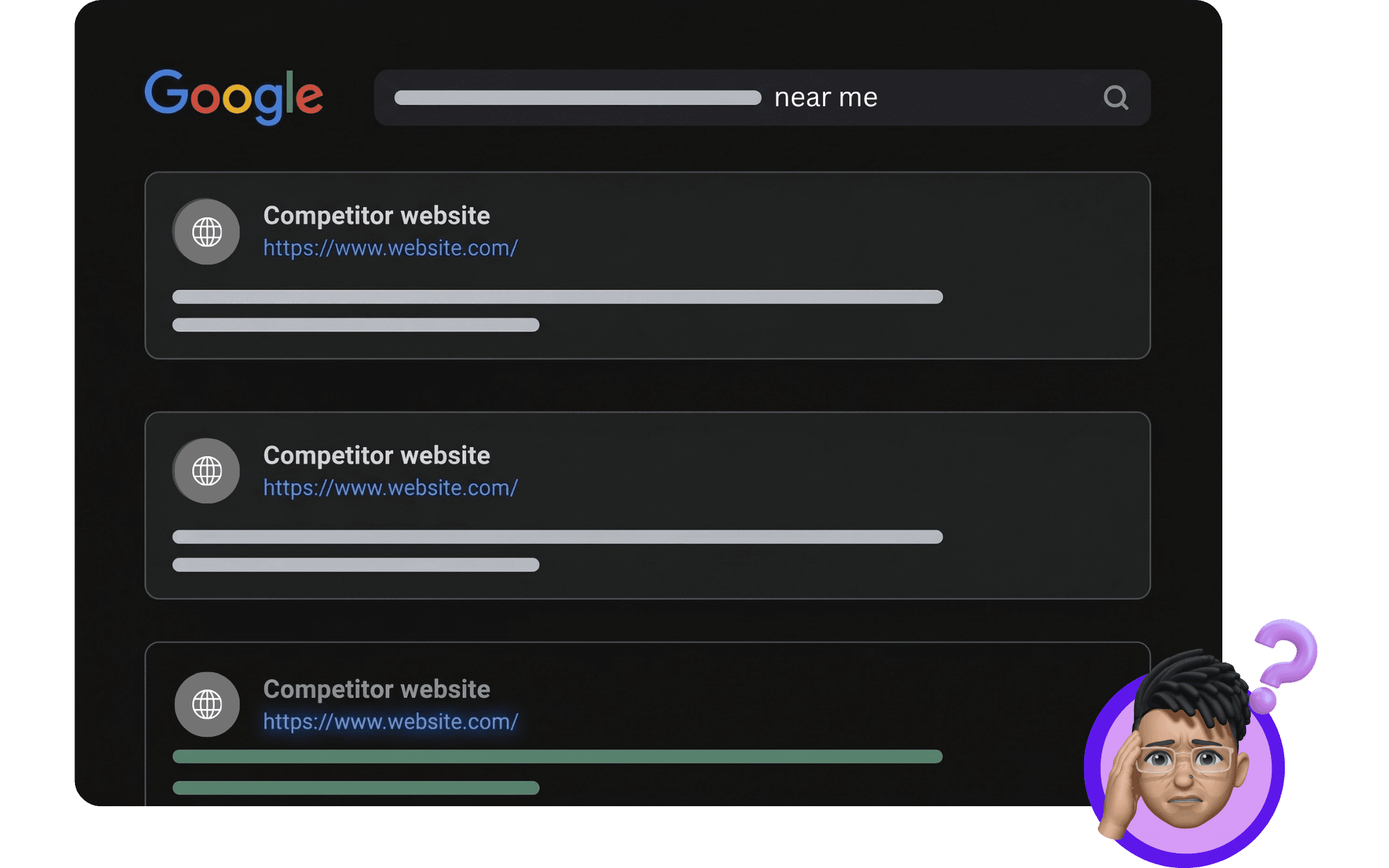Click the first result's long description line

[x=557, y=297]
